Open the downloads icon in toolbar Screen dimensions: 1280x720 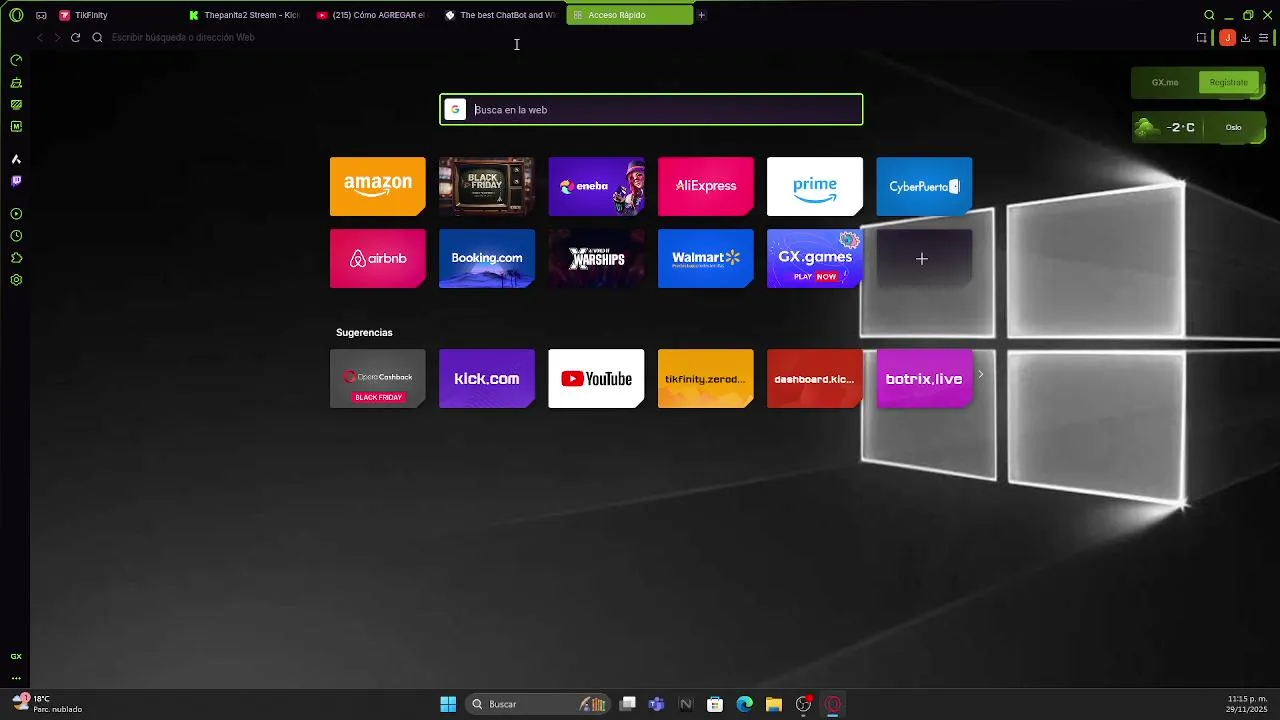(1245, 38)
